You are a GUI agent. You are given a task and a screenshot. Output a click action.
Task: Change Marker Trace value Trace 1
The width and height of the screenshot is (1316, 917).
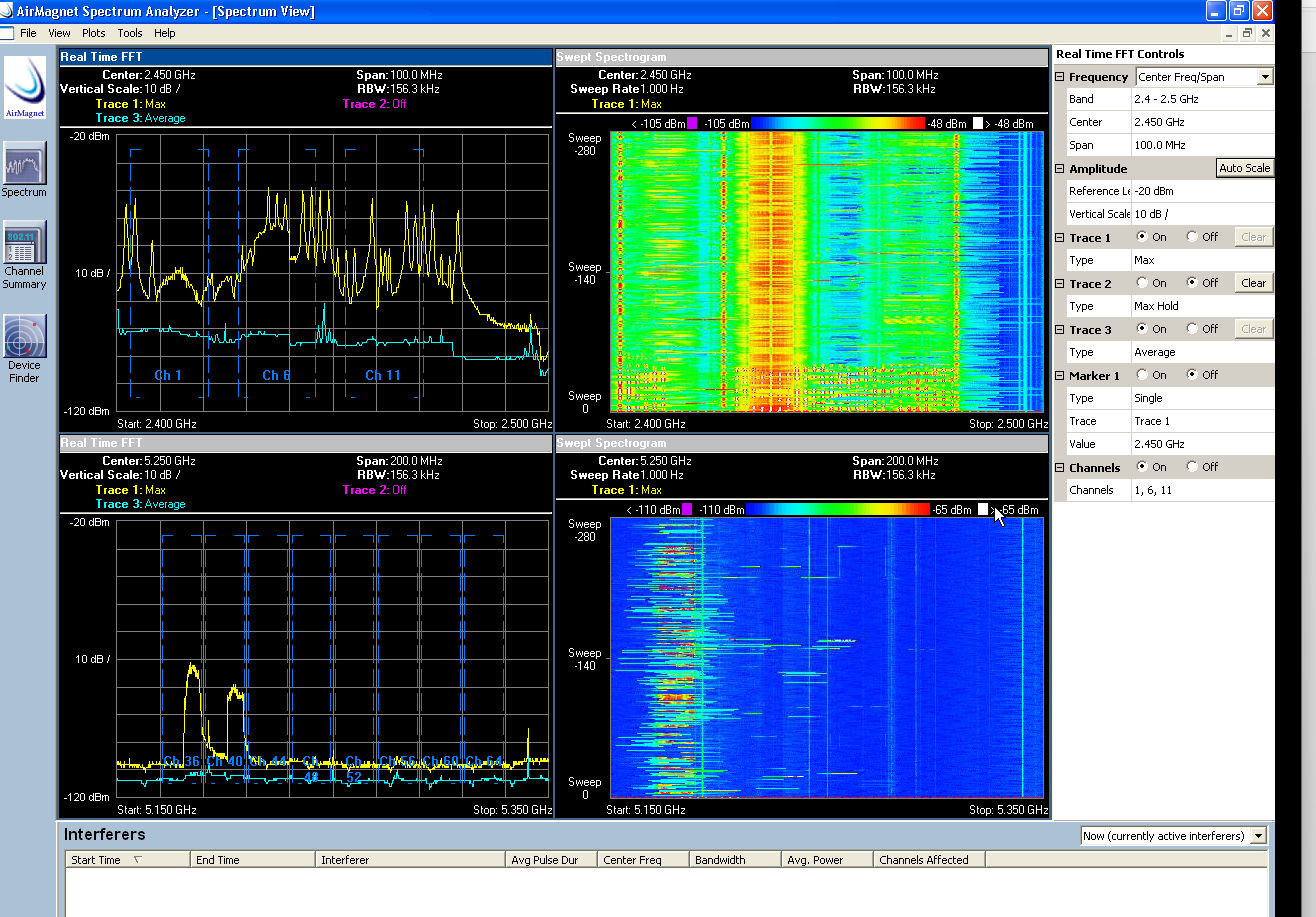[1202, 421]
